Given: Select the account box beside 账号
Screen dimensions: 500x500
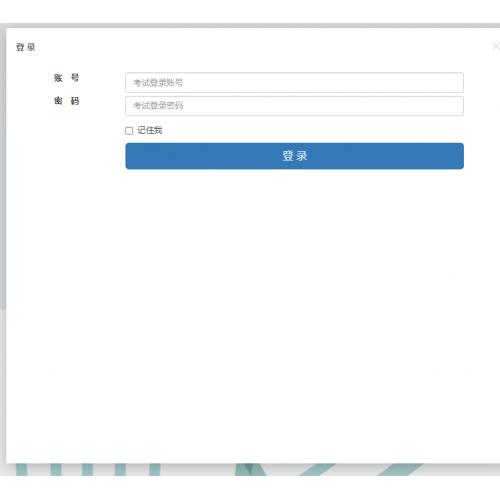Looking at the screenshot, I should pos(294,82).
